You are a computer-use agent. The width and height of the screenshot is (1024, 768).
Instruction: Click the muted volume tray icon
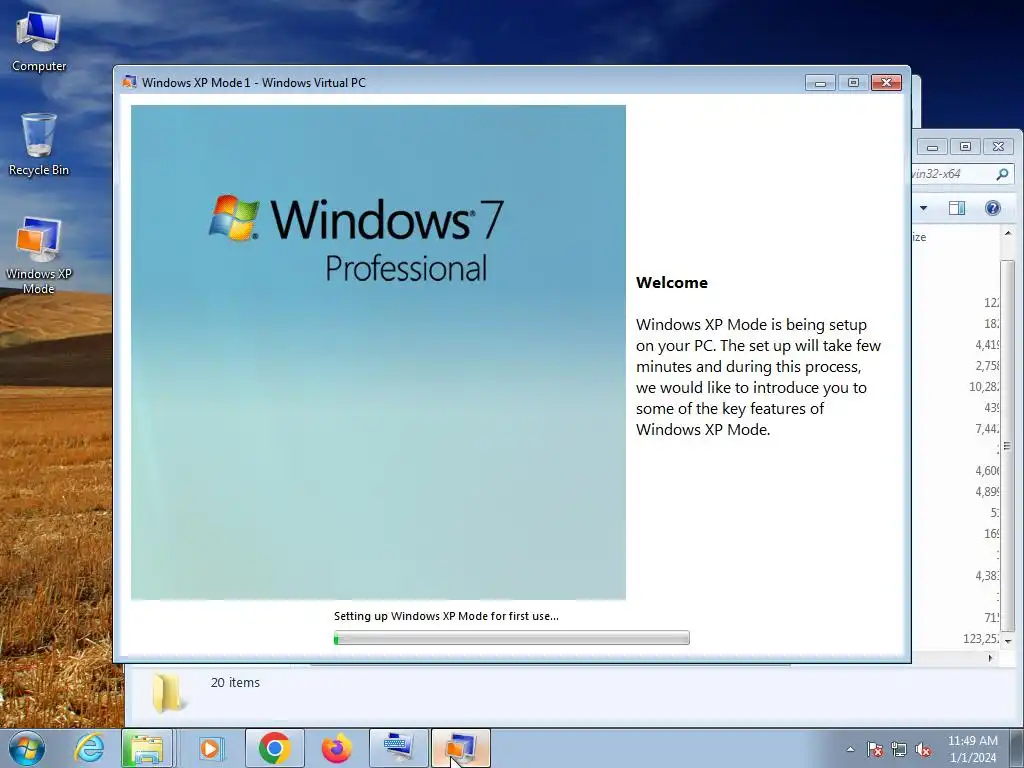tap(923, 749)
